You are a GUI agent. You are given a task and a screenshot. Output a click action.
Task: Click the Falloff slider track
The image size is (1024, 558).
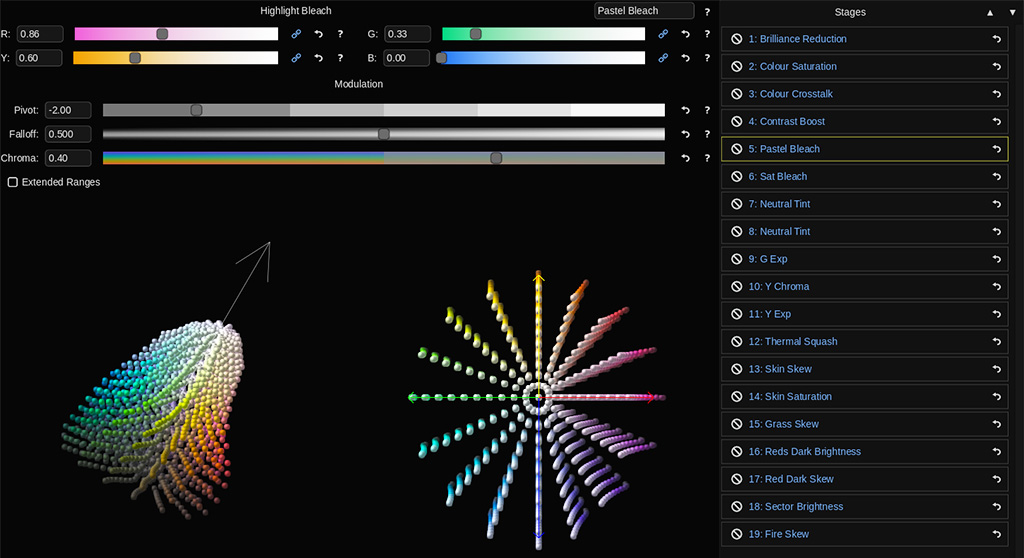point(384,134)
